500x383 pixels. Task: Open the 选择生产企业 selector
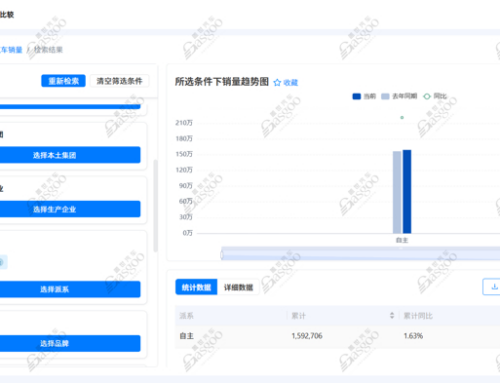tap(69, 209)
